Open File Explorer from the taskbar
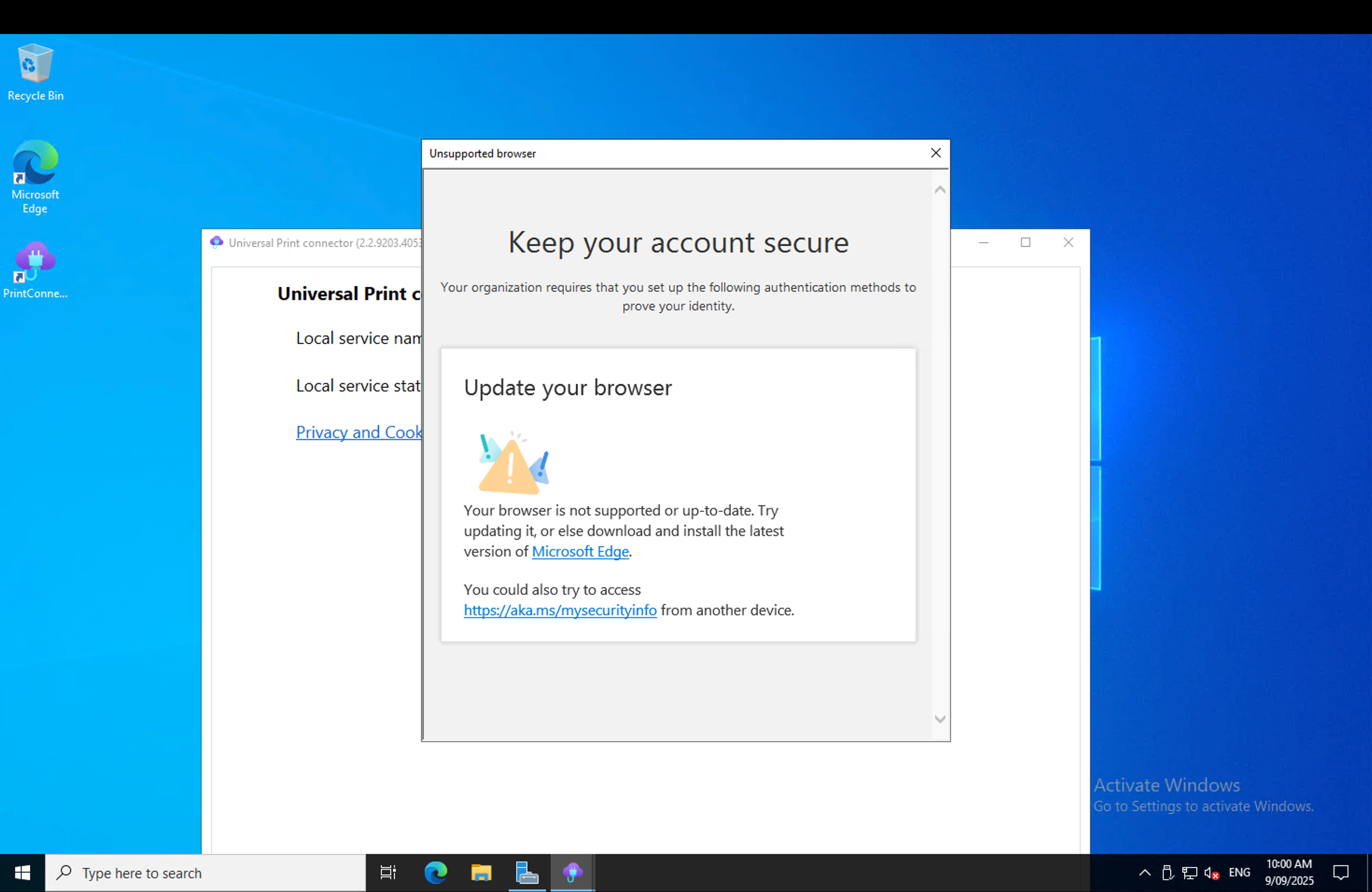 coord(481,872)
